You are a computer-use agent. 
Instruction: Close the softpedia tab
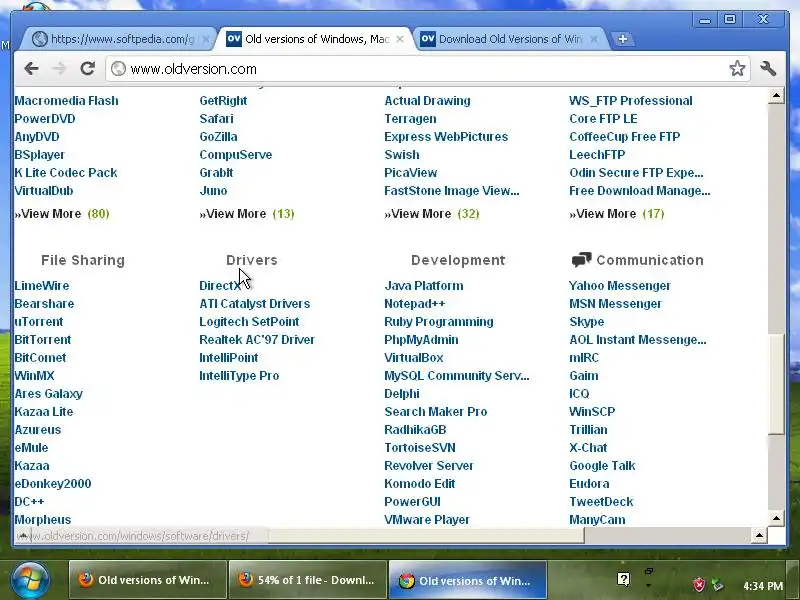click(206, 39)
